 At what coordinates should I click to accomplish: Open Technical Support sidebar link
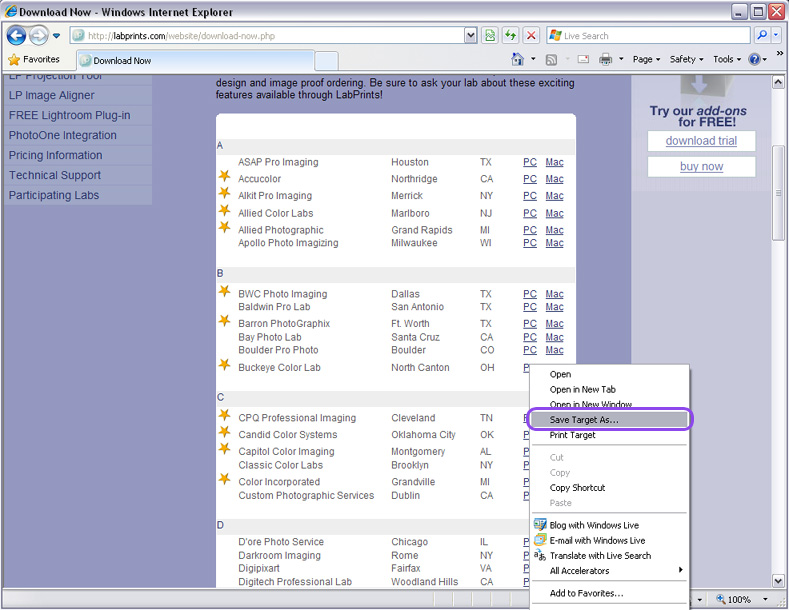55,175
